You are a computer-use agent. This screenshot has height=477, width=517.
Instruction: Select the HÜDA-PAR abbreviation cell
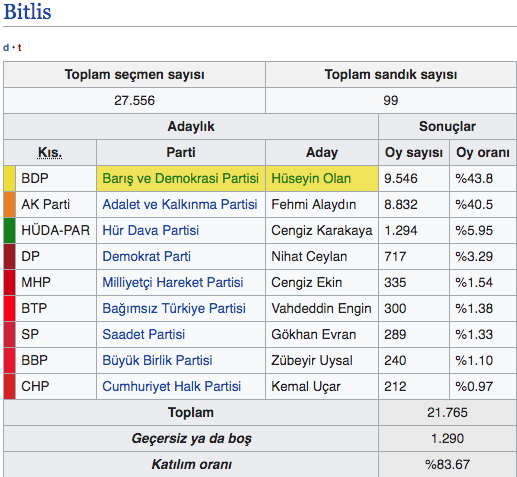tap(56, 230)
